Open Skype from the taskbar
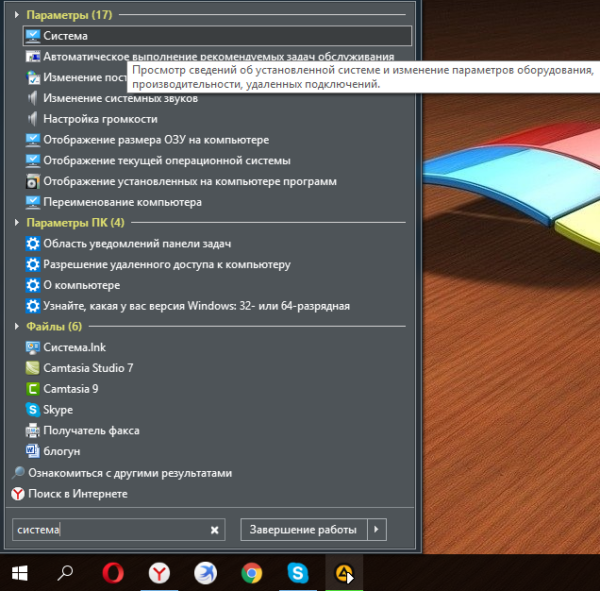This screenshot has height=591, width=600. pyautogui.click(x=298, y=573)
